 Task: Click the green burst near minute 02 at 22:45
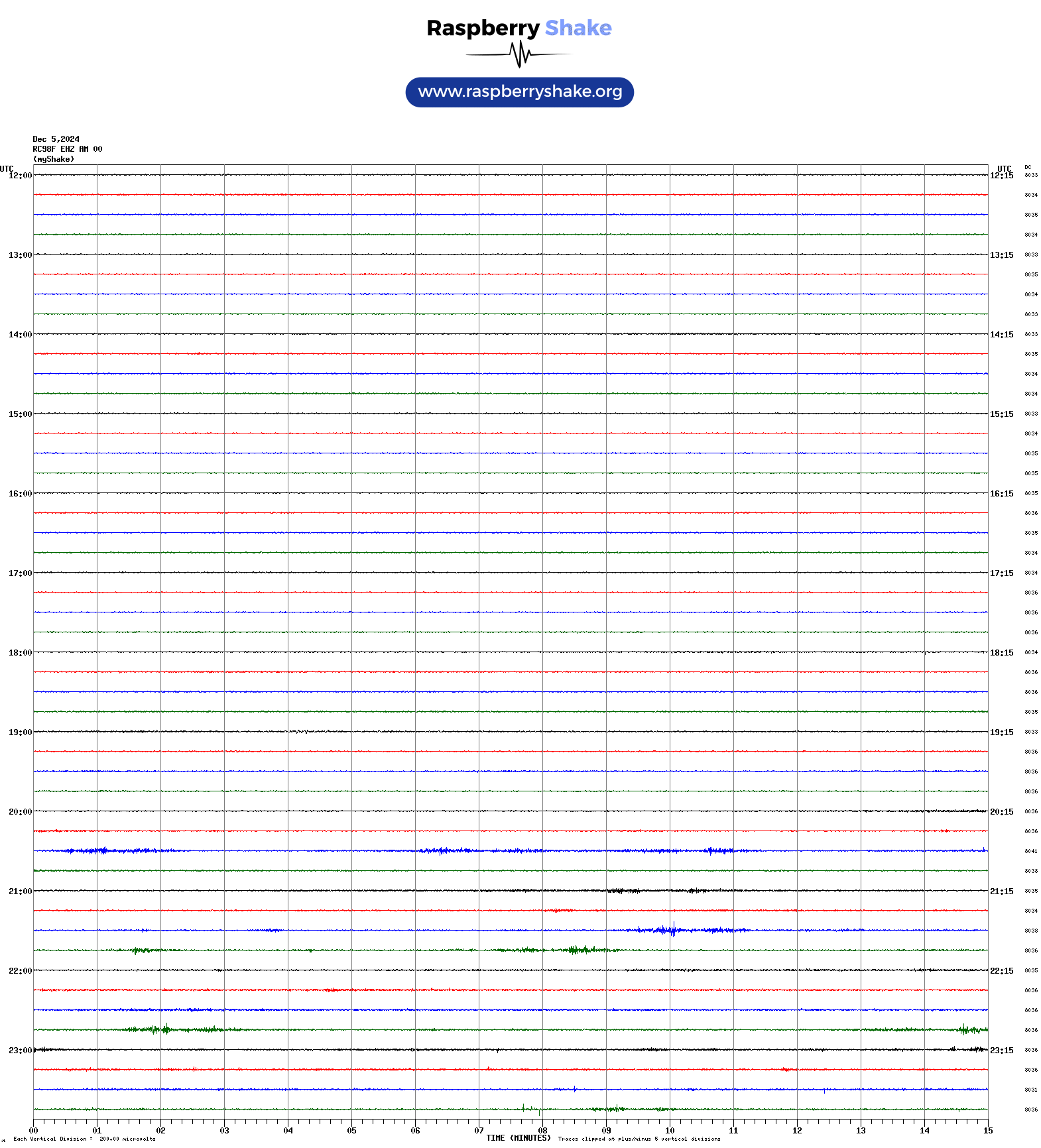point(162,1029)
